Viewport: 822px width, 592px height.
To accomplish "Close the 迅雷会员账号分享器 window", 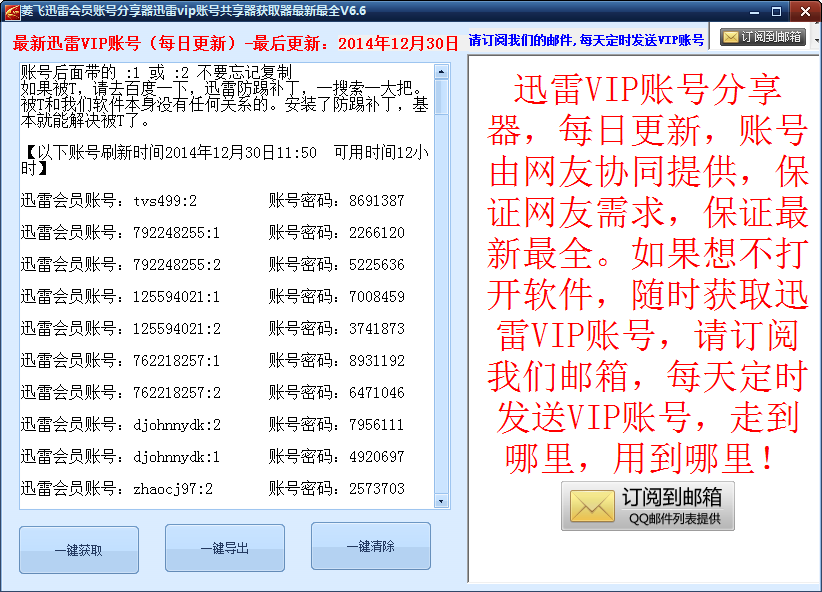I will (x=805, y=11).
